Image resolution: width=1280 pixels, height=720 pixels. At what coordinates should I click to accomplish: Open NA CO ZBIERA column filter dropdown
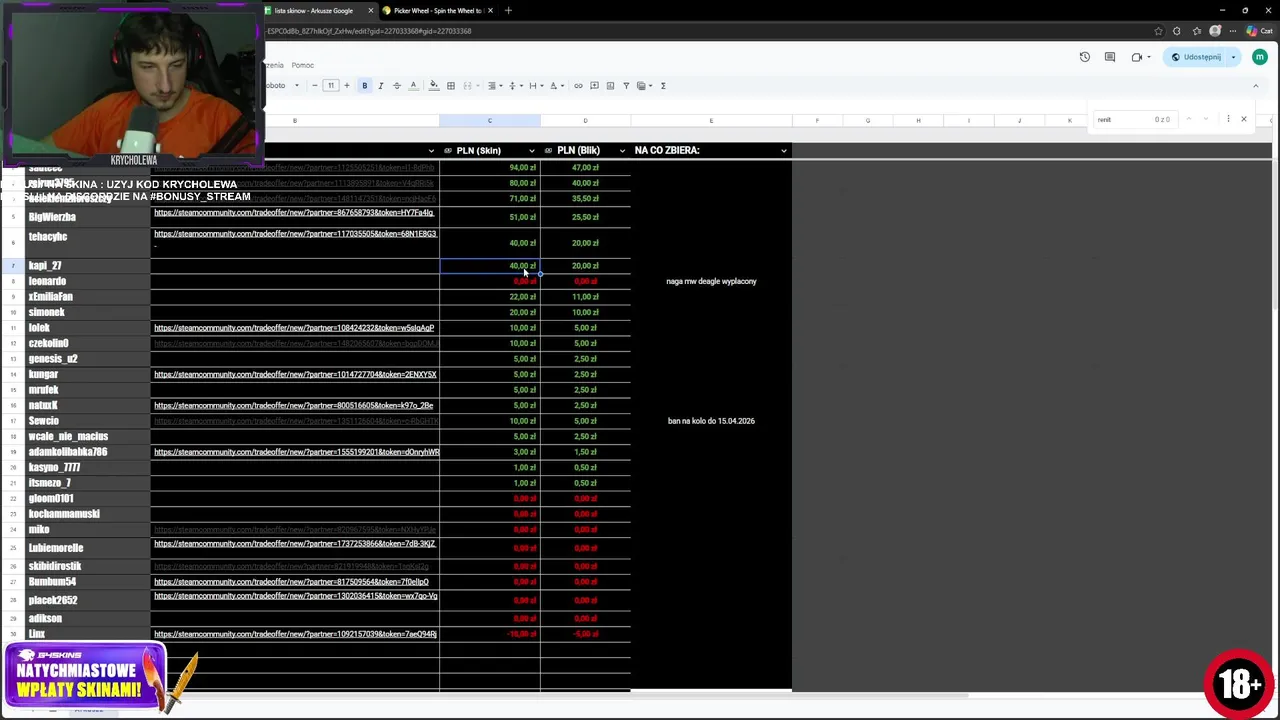click(x=784, y=151)
